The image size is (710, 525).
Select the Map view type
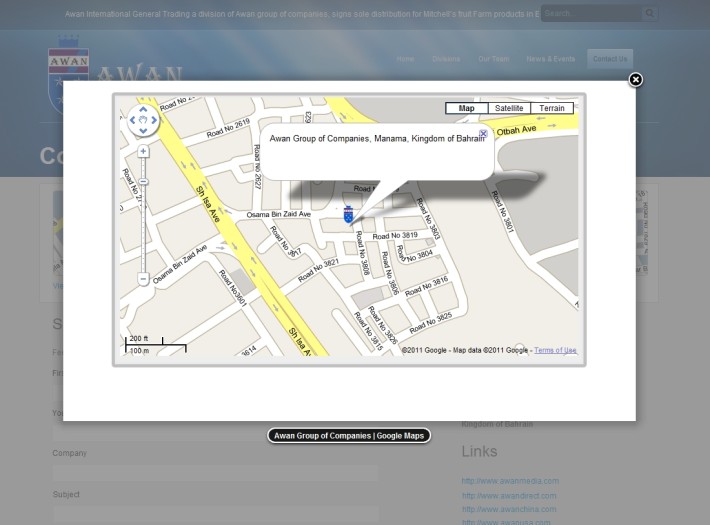(x=466, y=108)
